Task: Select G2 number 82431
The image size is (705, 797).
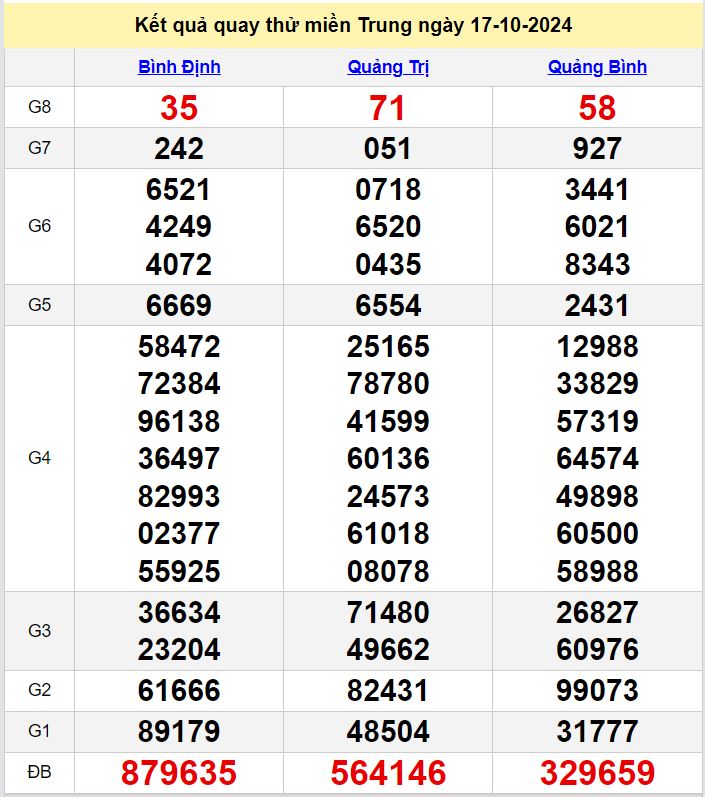Action: [x=387, y=690]
